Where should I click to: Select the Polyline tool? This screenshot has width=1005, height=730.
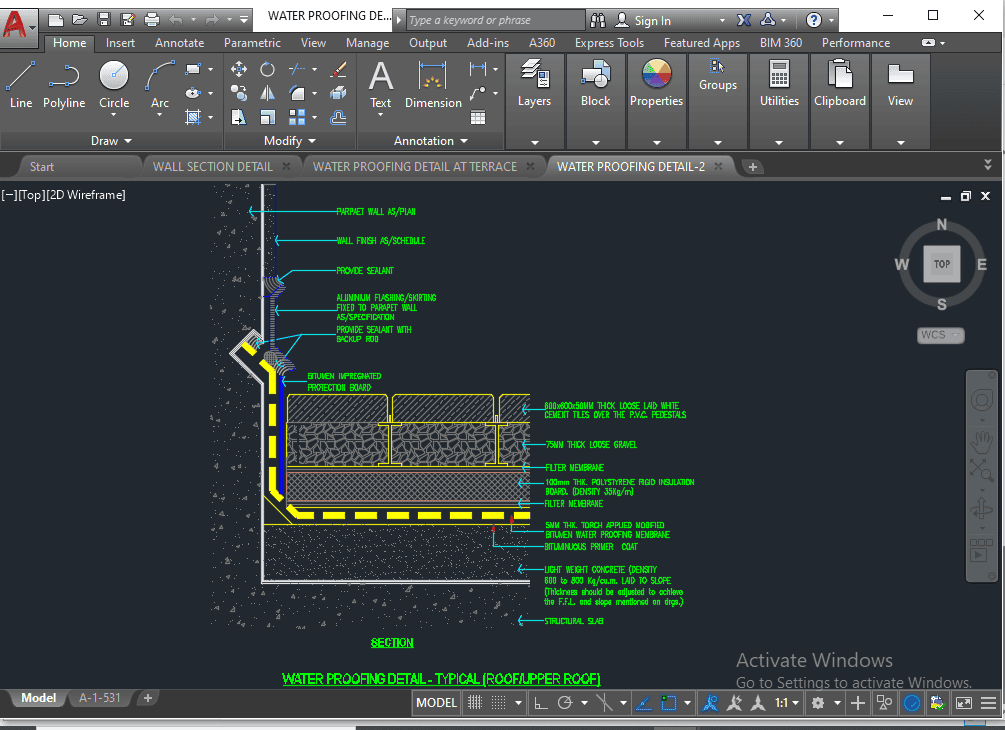64,84
